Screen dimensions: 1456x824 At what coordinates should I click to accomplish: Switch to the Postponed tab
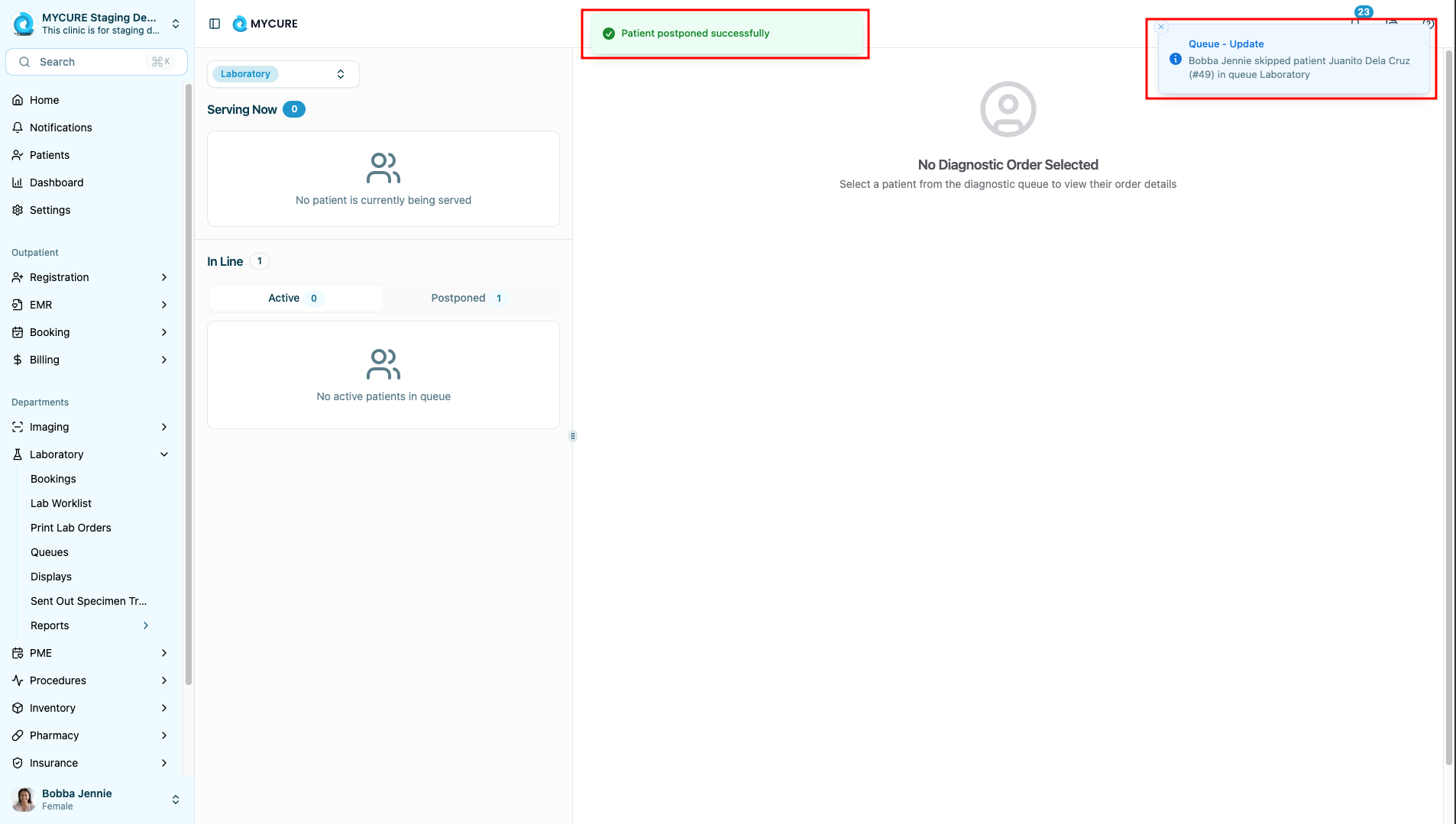[x=466, y=298]
